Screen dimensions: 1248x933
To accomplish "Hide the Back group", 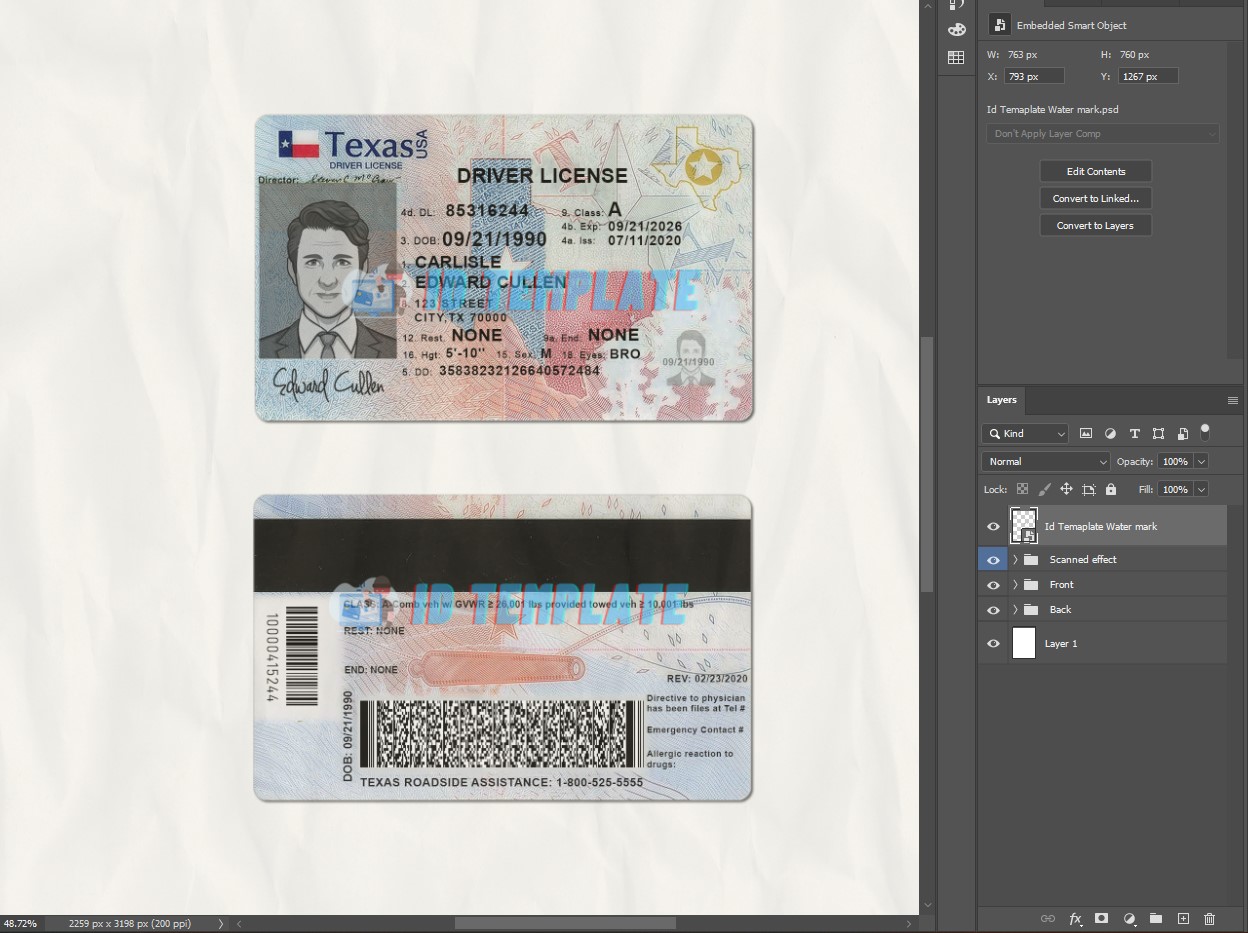I will [x=993, y=610].
